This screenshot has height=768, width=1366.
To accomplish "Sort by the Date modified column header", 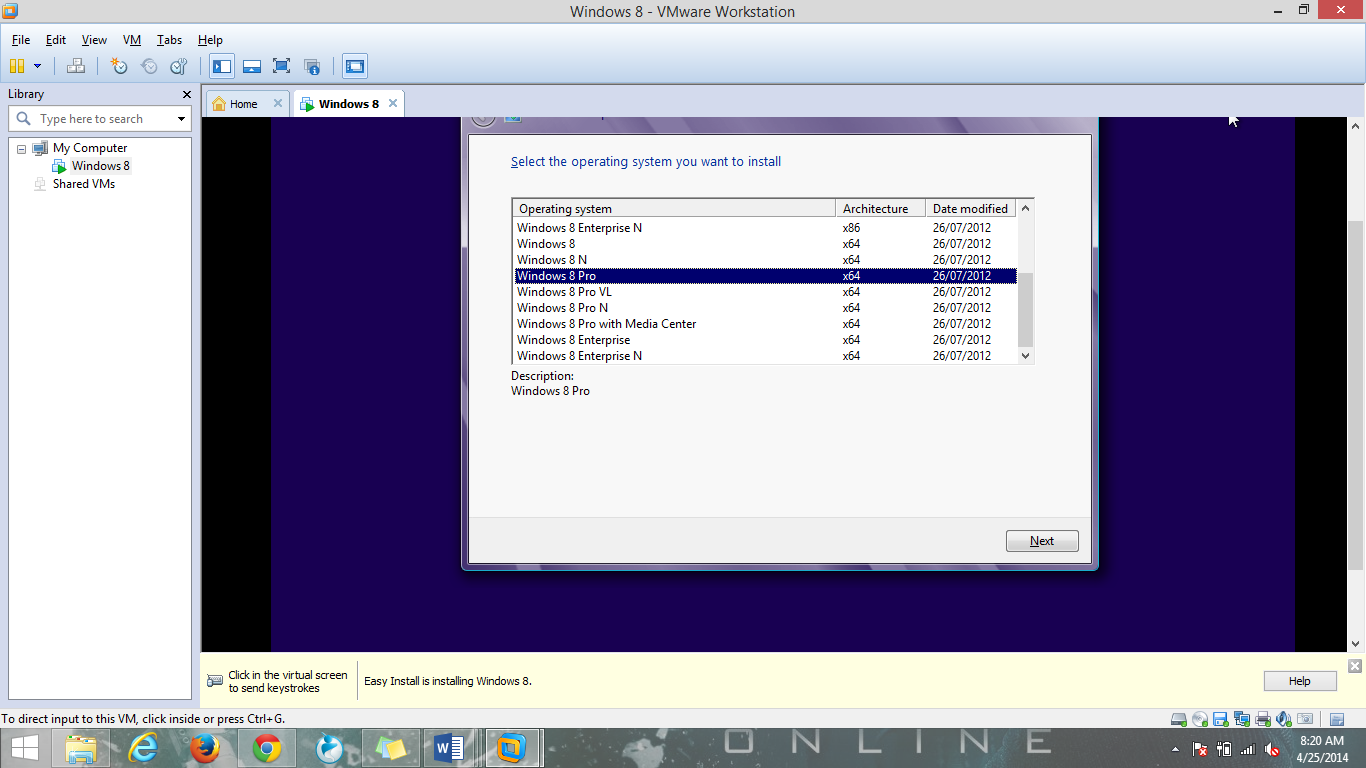I will [x=970, y=209].
